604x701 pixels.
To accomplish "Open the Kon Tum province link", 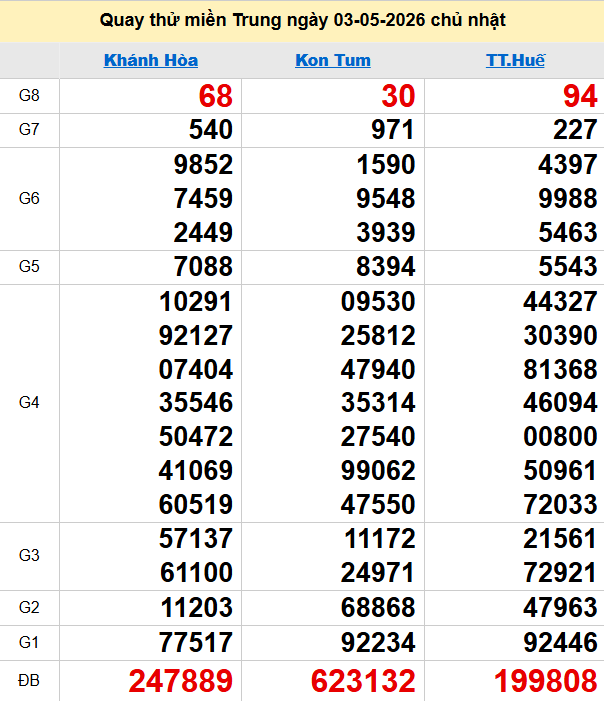I will coord(333,60).
